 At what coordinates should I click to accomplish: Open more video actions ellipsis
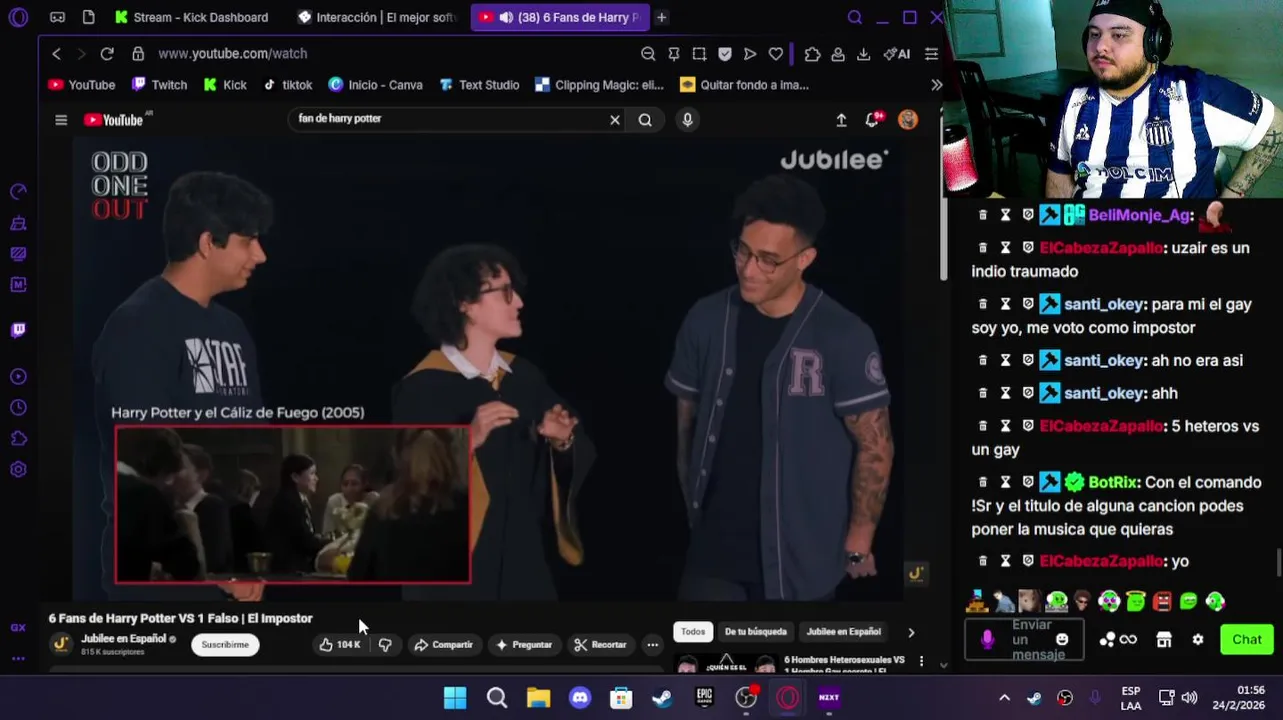click(652, 645)
